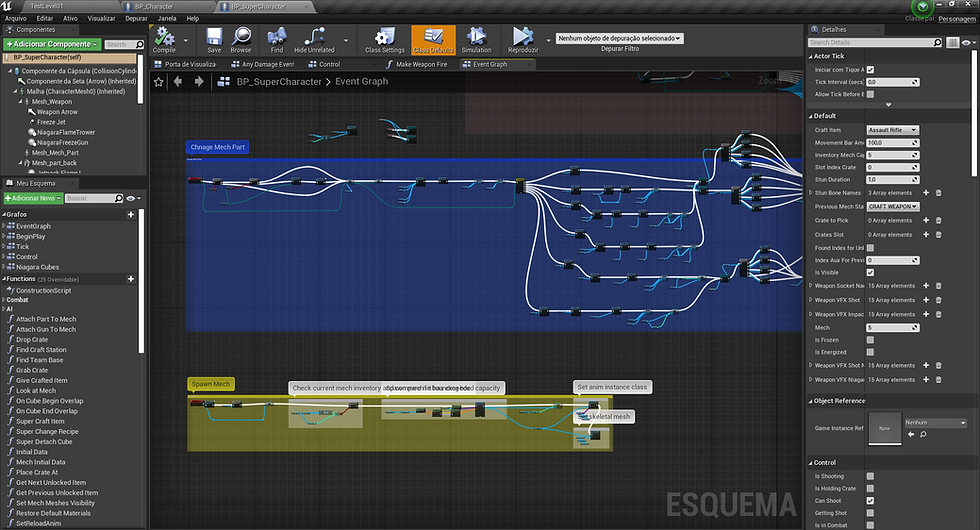This screenshot has height=530, width=980.
Task: Open the Depurar menu
Action: (x=136, y=18)
